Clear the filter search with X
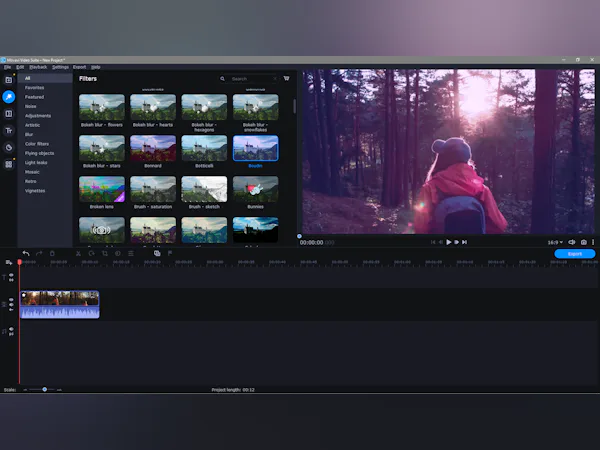 click(275, 79)
